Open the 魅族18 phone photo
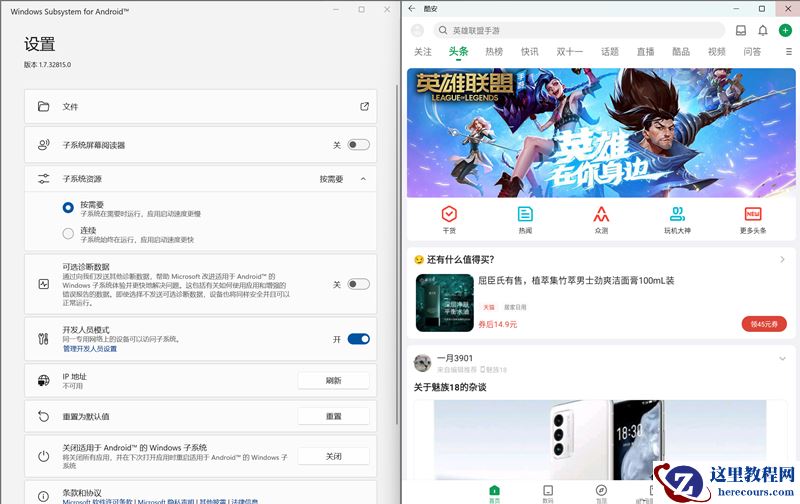Screen dimensions: 800x504 click(x=600, y=440)
